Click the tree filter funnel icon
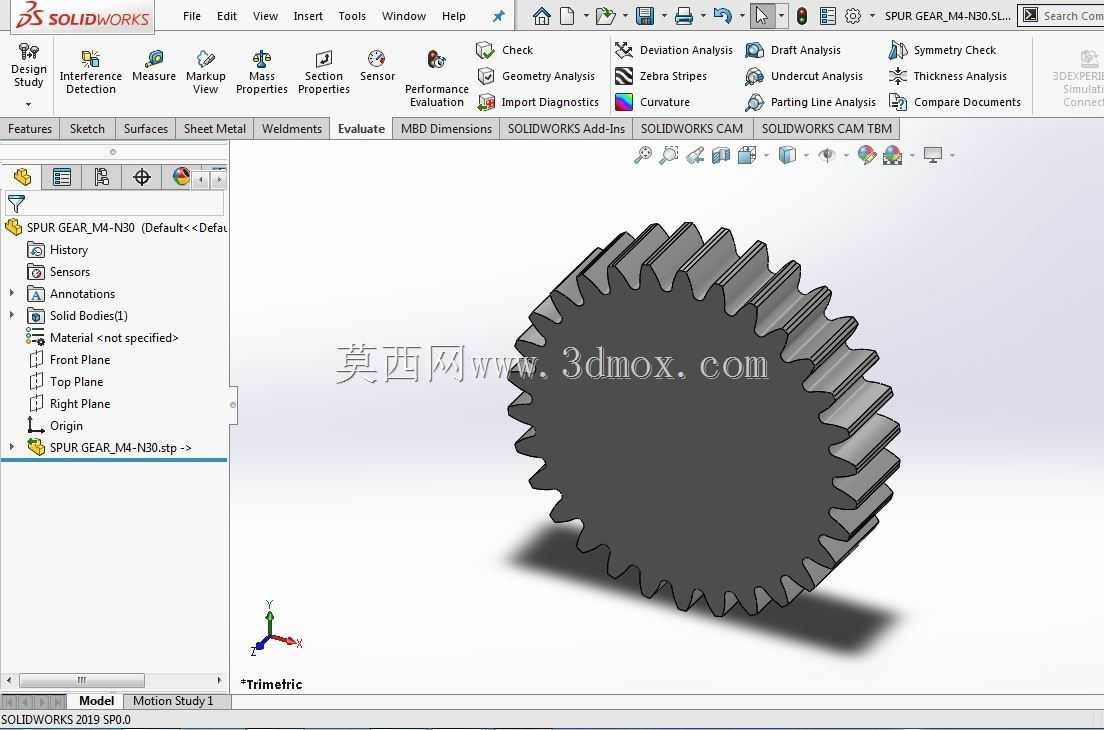This screenshot has width=1104, height=730. pos(16,204)
